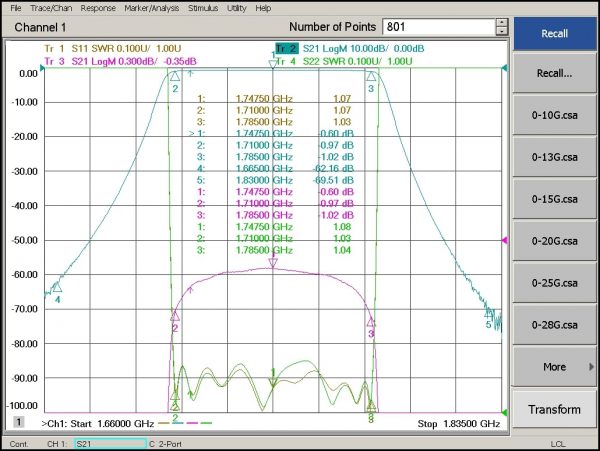Load the 0-28G.csa state file
The image size is (600, 451).
tap(554, 325)
